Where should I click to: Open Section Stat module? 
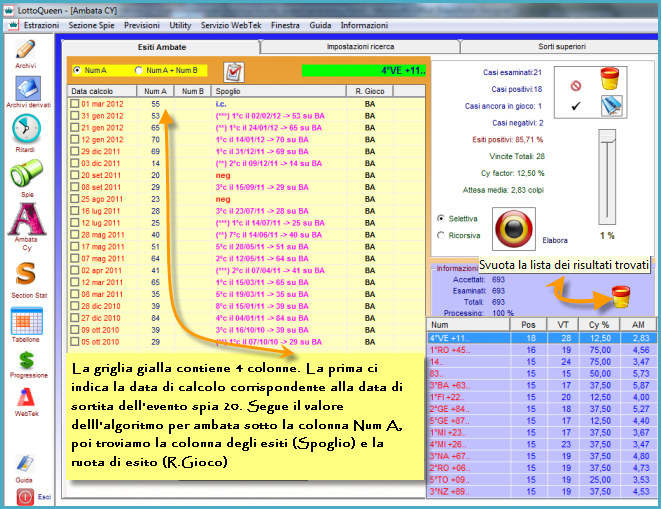click(26, 274)
